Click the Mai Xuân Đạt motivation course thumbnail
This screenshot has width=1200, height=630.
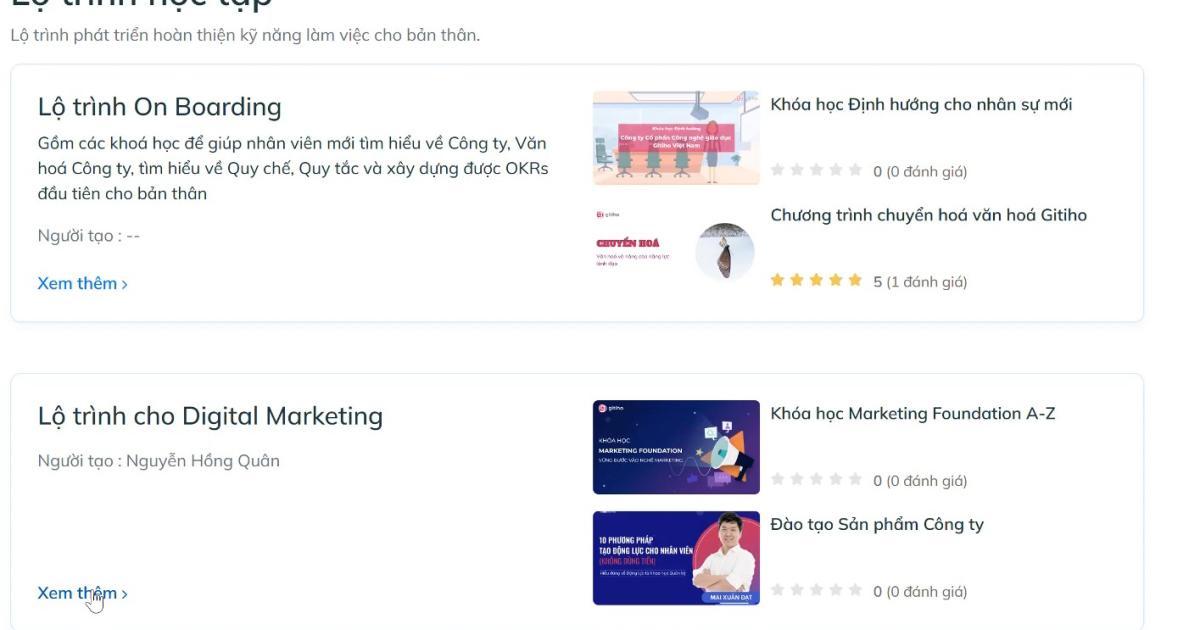[675, 558]
